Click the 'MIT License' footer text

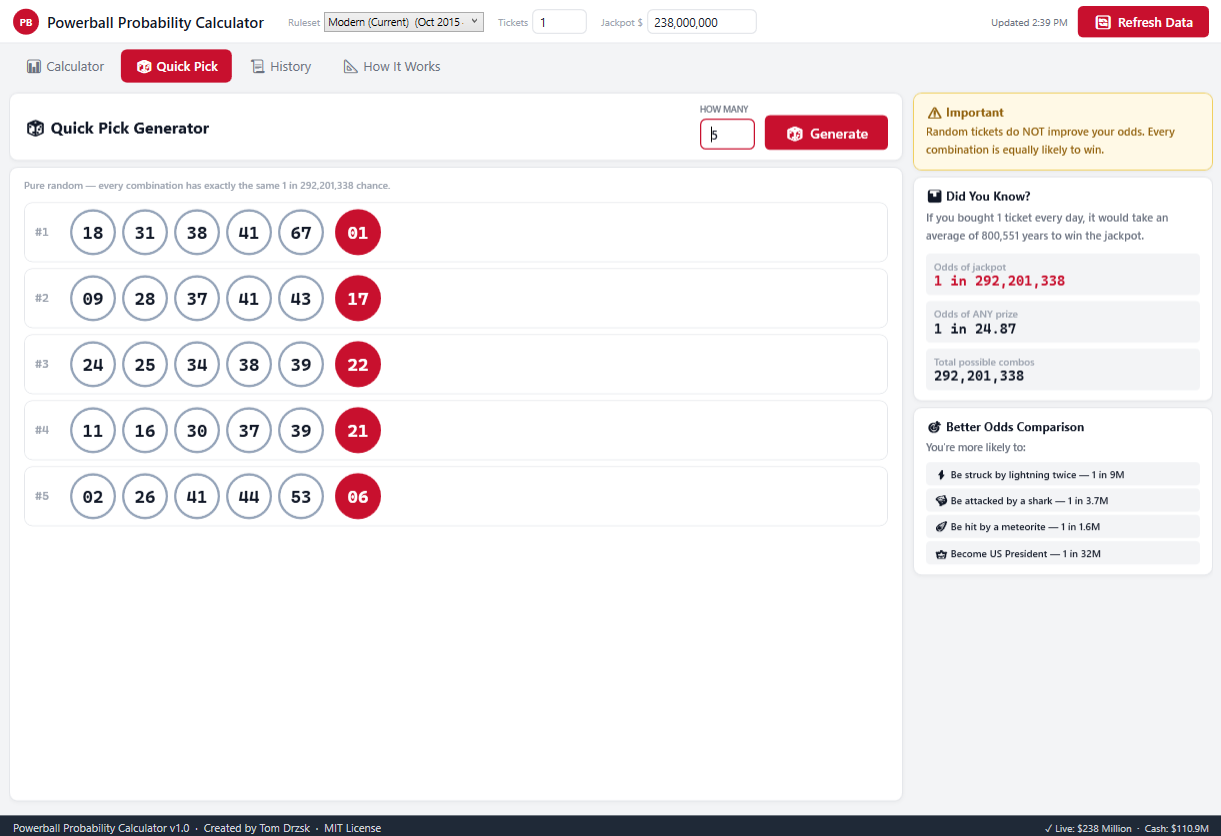pyautogui.click(x=352, y=828)
